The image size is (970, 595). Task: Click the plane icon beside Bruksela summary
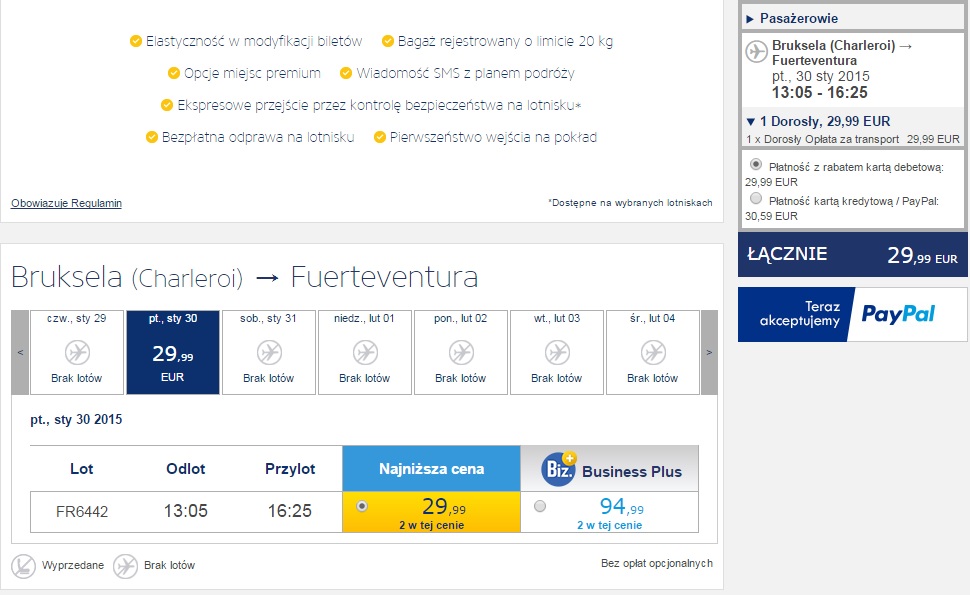(x=756, y=51)
